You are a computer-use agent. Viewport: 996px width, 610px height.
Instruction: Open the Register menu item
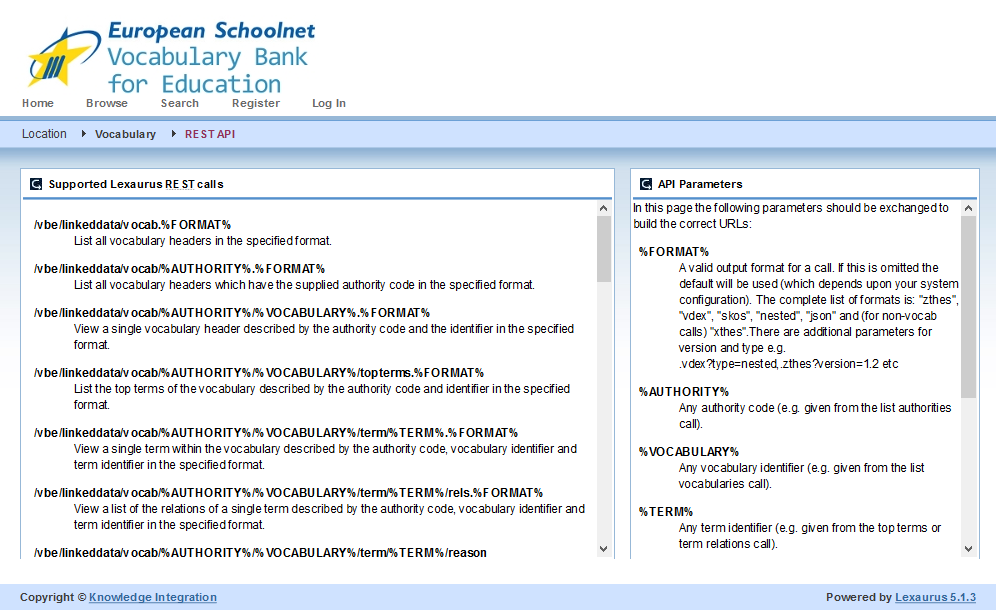coord(256,103)
